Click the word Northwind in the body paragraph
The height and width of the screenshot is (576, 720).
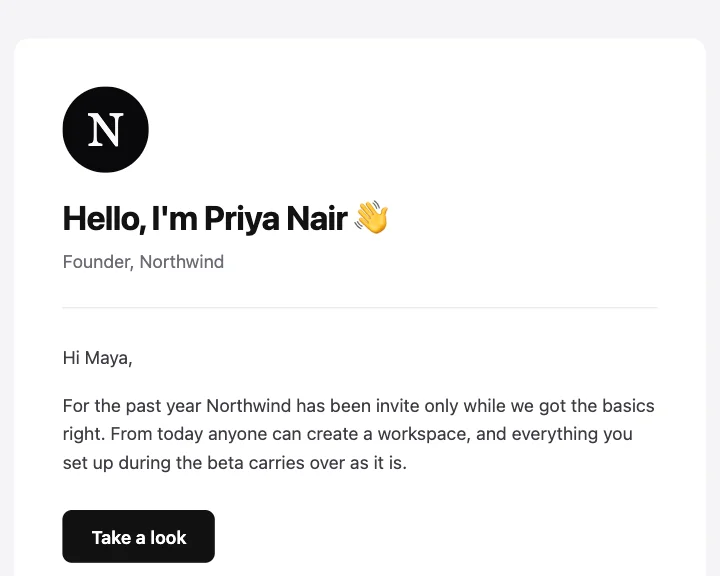pyautogui.click(x=248, y=406)
